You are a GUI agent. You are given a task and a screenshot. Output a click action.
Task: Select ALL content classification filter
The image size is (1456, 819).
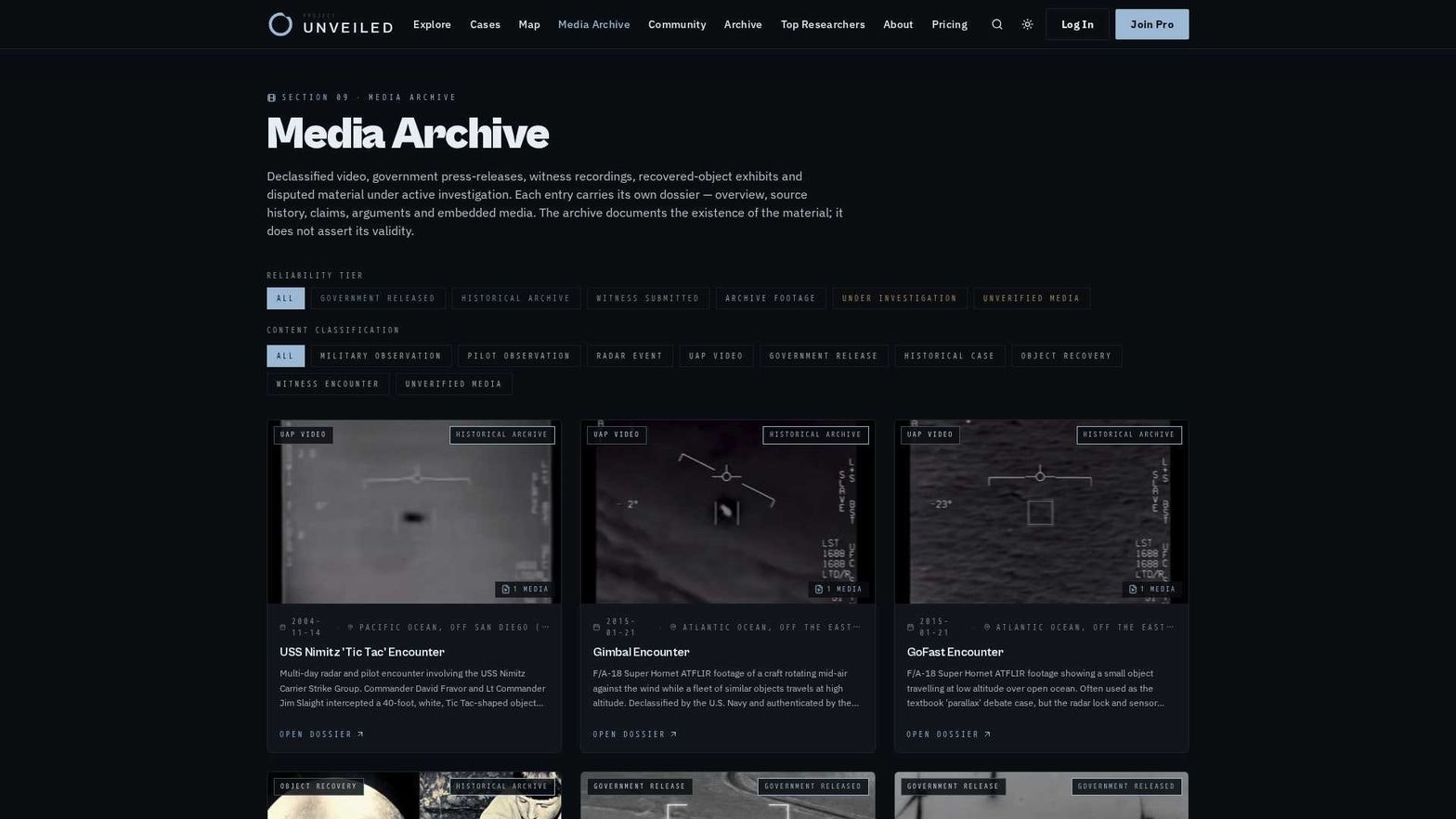(x=285, y=356)
